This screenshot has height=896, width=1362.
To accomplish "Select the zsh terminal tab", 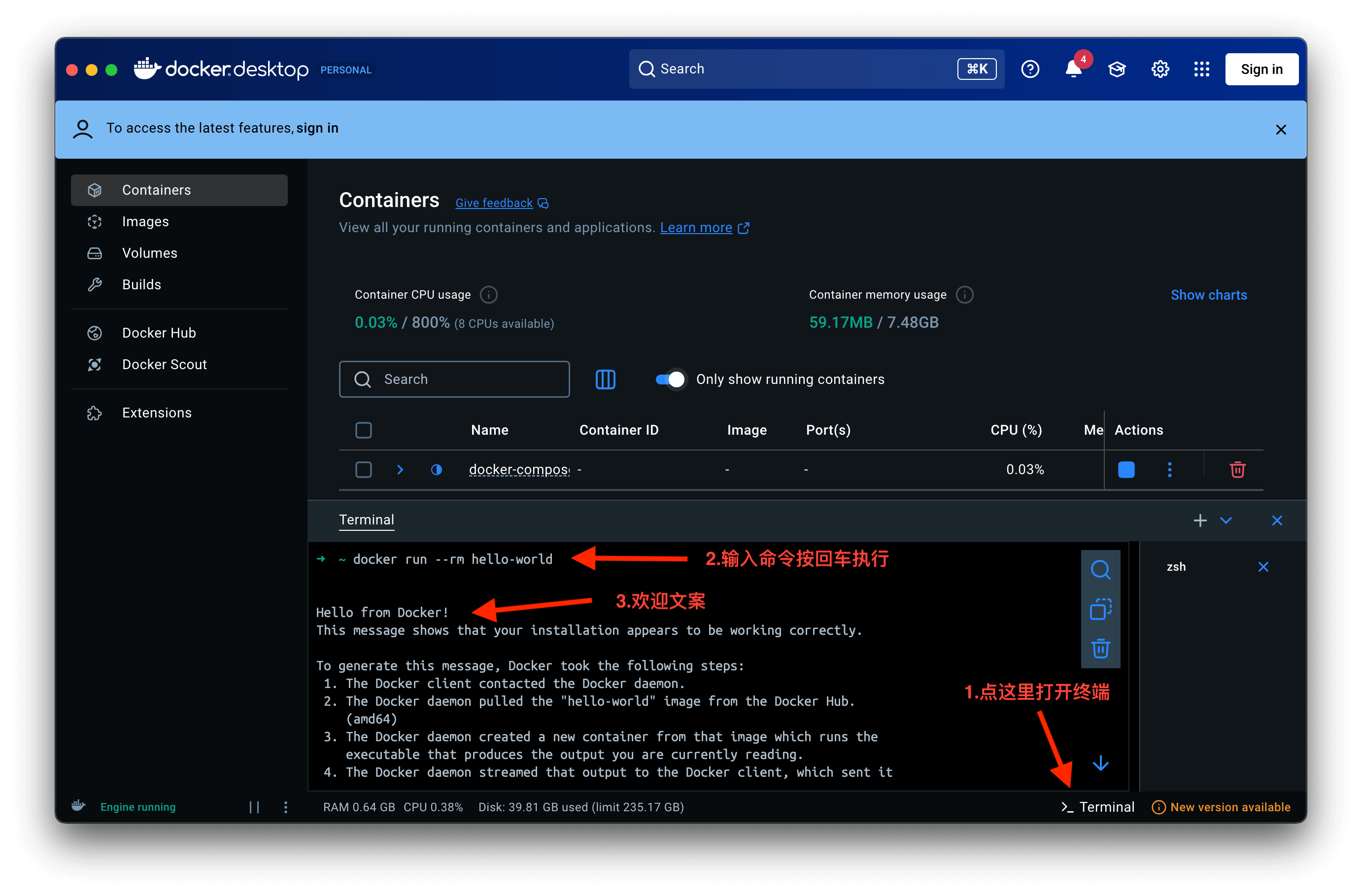I will [x=1176, y=567].
